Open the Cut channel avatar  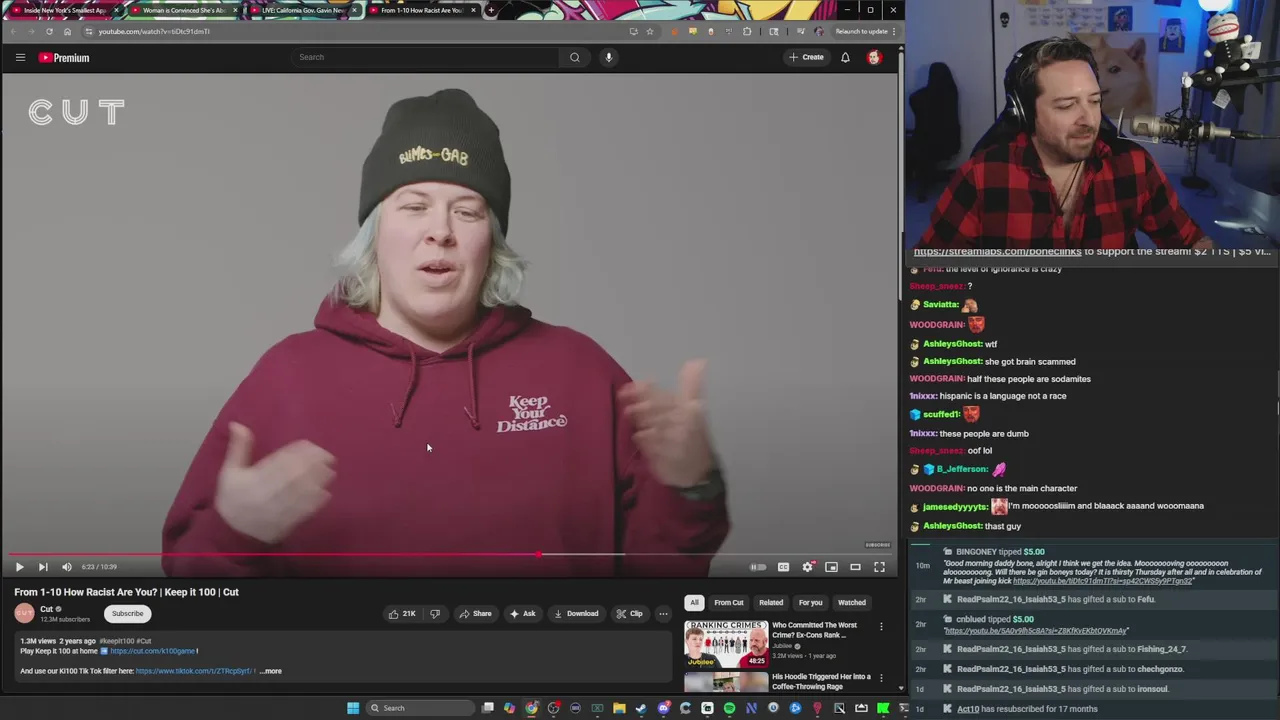24,614
